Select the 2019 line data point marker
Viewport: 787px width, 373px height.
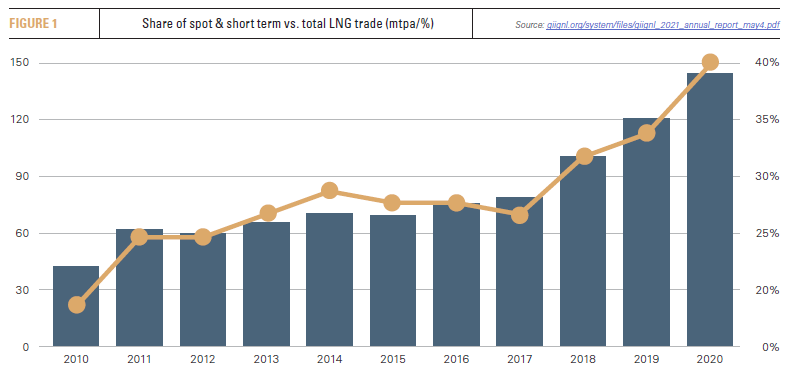(646, 133)
